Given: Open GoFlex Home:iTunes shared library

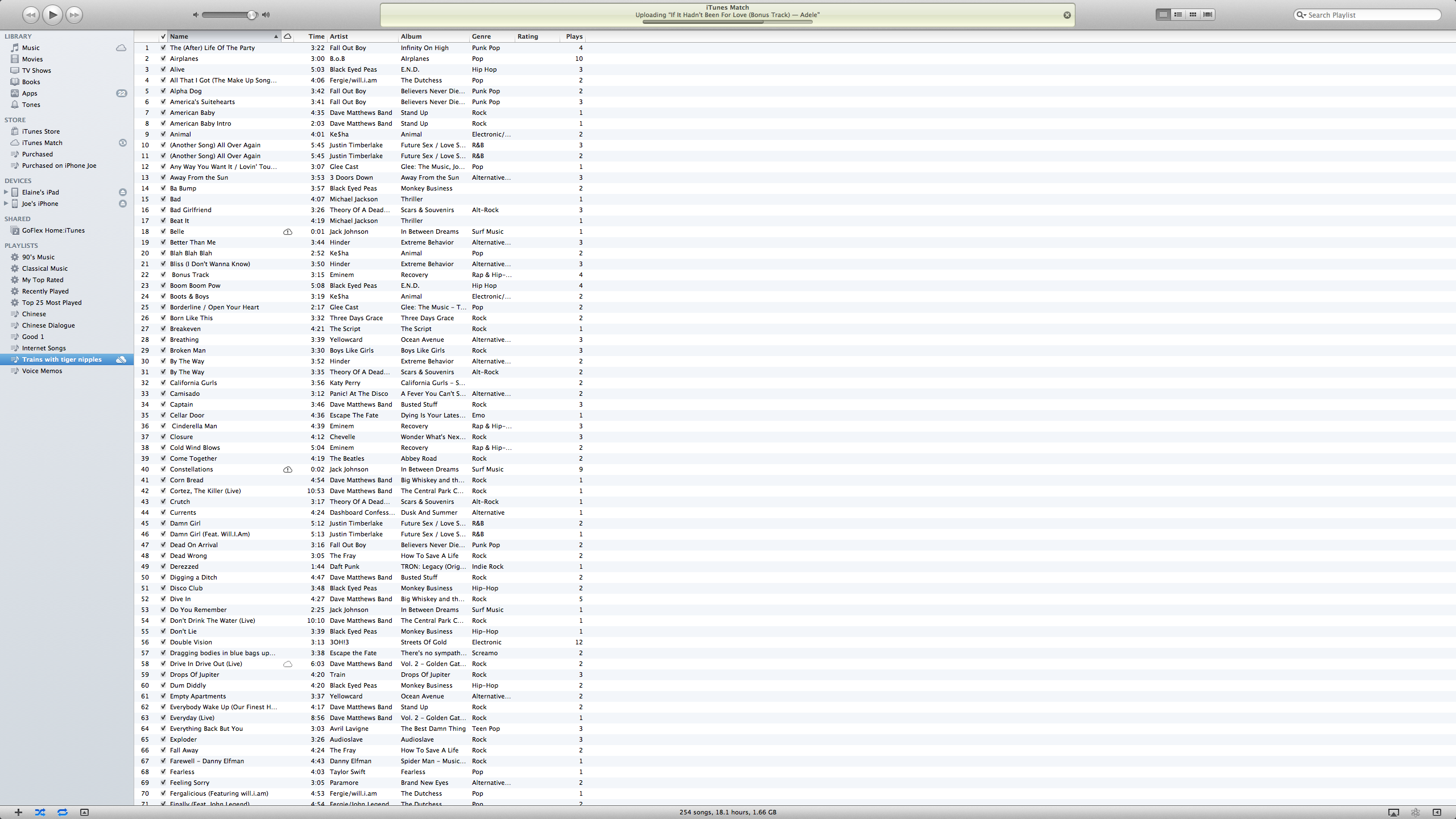Looking at the screenshot, I should [x=53, y=230].
